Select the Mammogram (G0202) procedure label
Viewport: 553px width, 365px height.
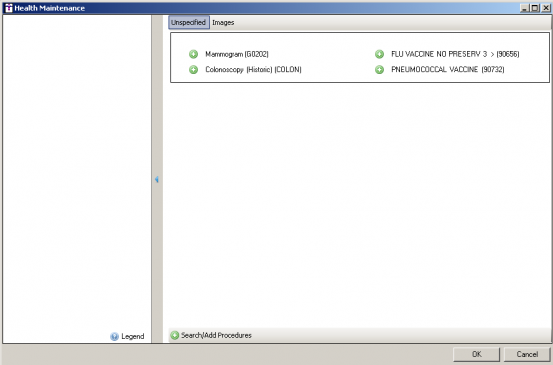237,54
